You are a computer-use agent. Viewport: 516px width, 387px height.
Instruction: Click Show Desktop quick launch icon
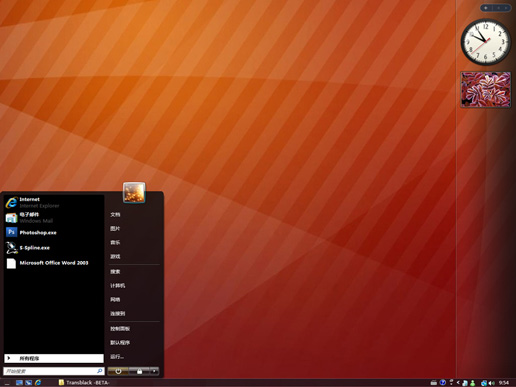tap(19, 383)
